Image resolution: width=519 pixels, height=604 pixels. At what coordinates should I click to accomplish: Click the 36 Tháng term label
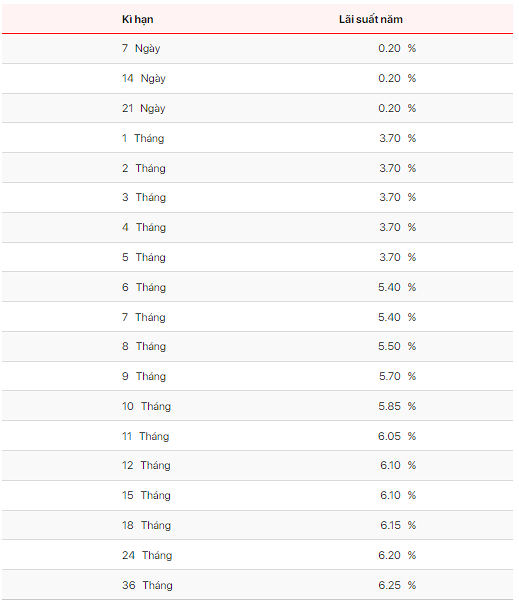pyautogui.click(x=147, y=586)
